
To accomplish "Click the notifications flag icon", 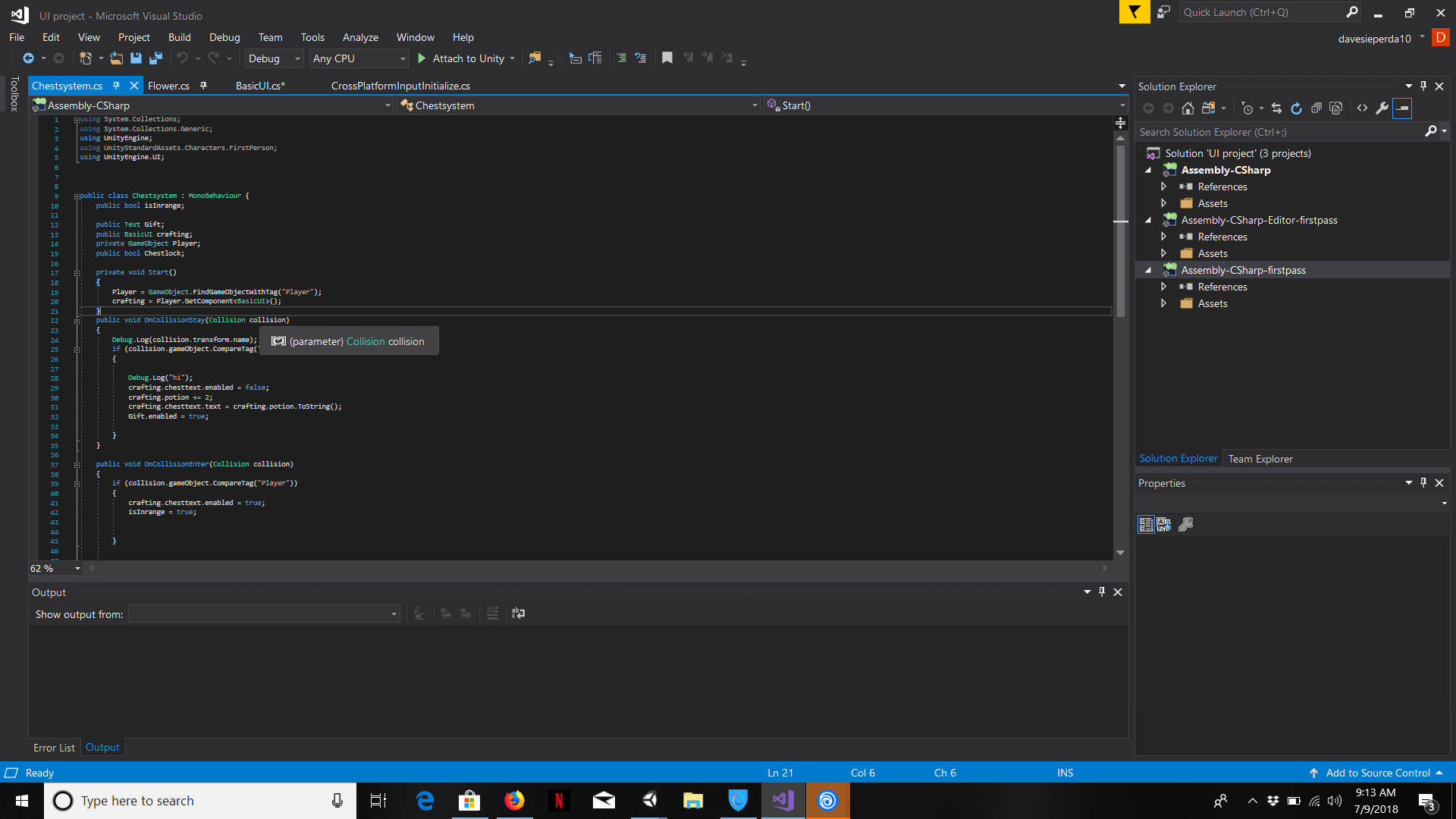I will pos(1134,12).
